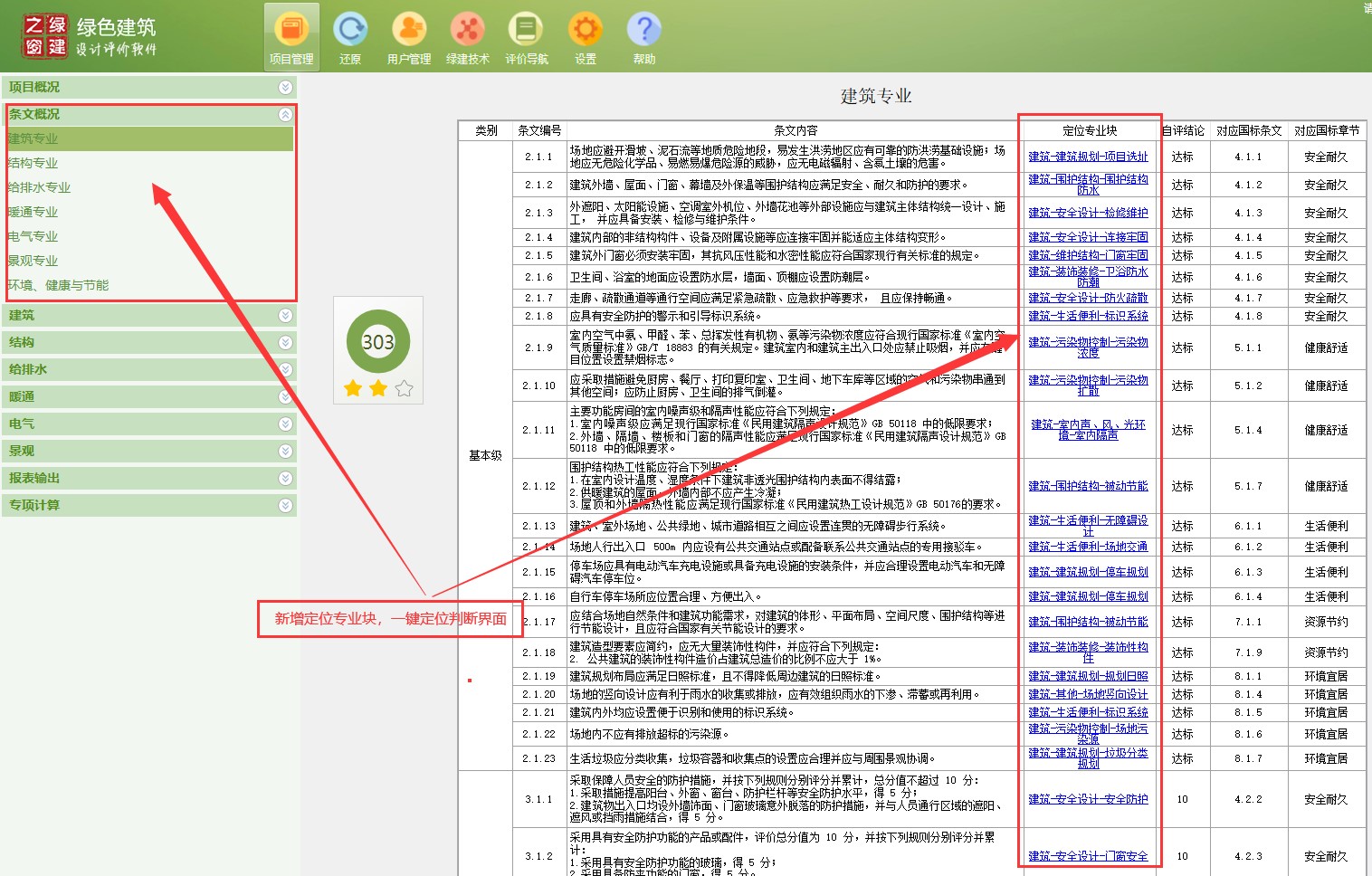
Task: Open link 建筑-建筑规划-规划日照
Action: (x=1088, y=676)
